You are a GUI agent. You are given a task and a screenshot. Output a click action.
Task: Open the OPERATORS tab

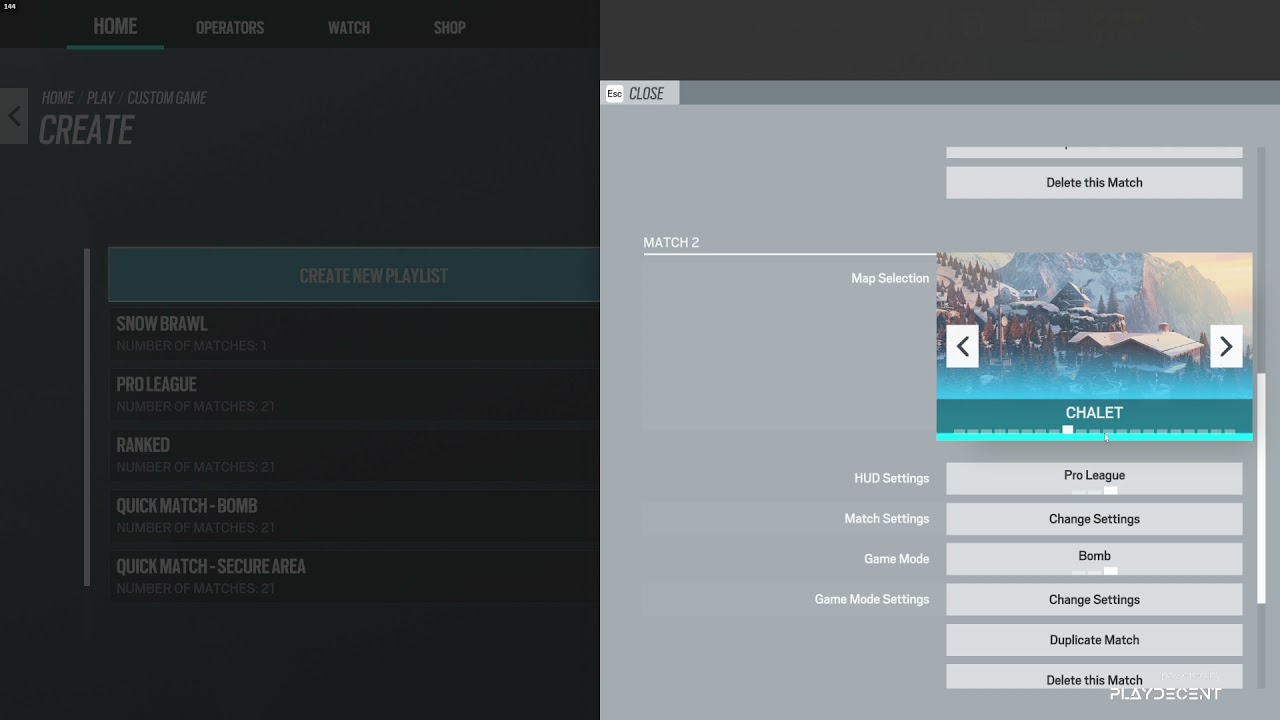230,28
